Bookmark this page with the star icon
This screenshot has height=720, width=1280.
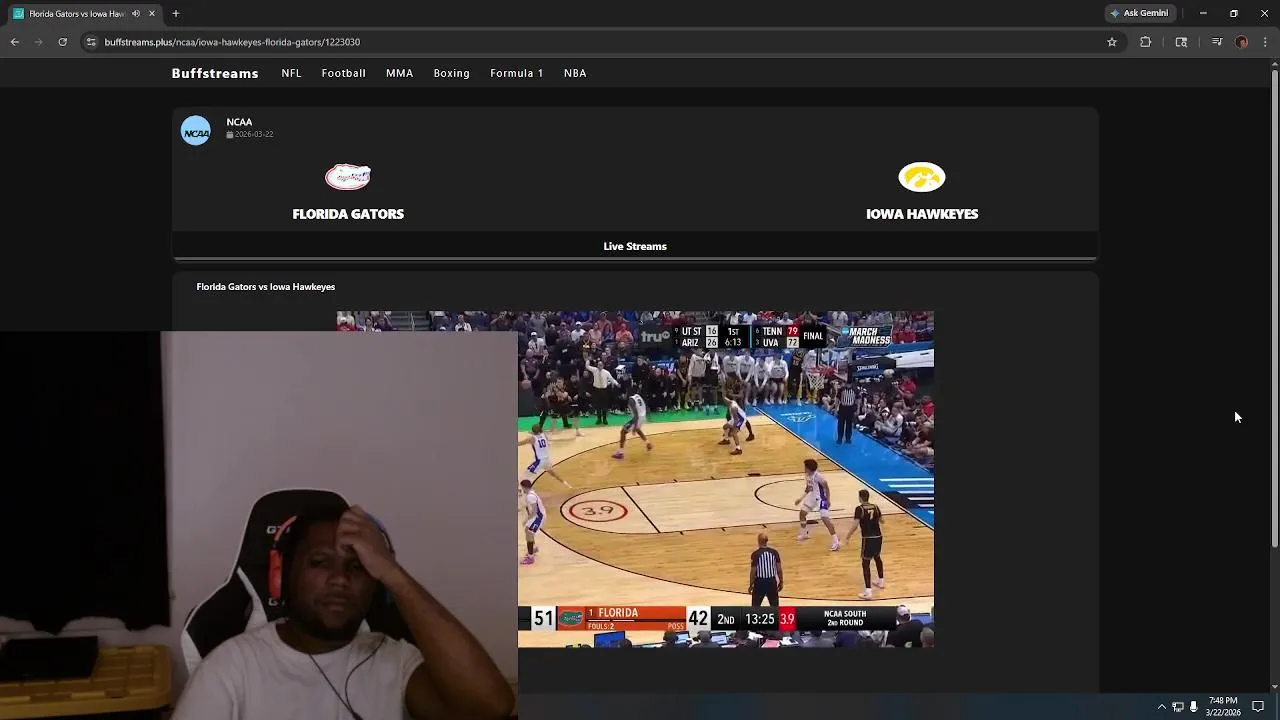tap(1112, 42)
